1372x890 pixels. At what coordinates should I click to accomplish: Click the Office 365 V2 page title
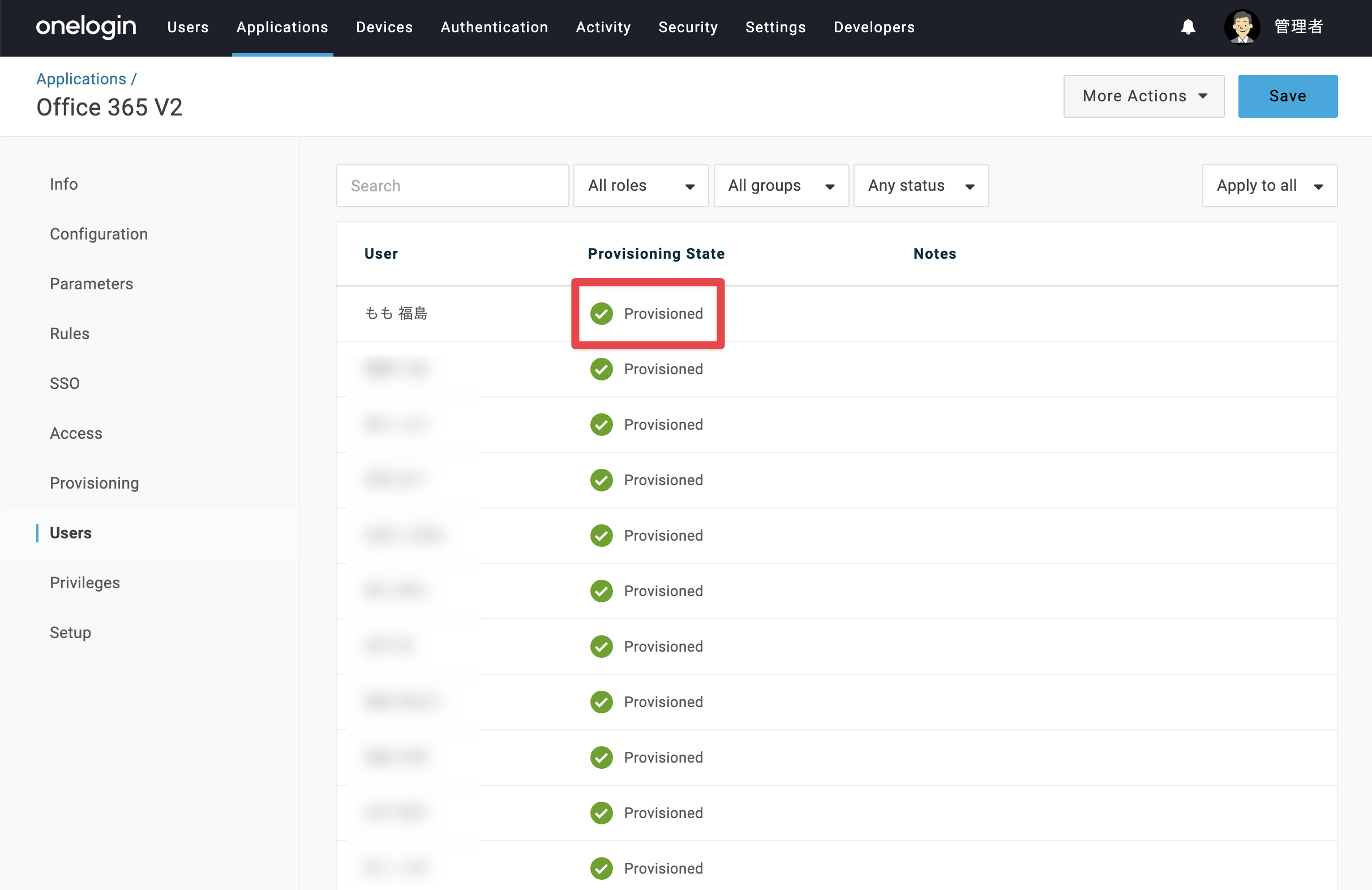click(x=110, y=107)
